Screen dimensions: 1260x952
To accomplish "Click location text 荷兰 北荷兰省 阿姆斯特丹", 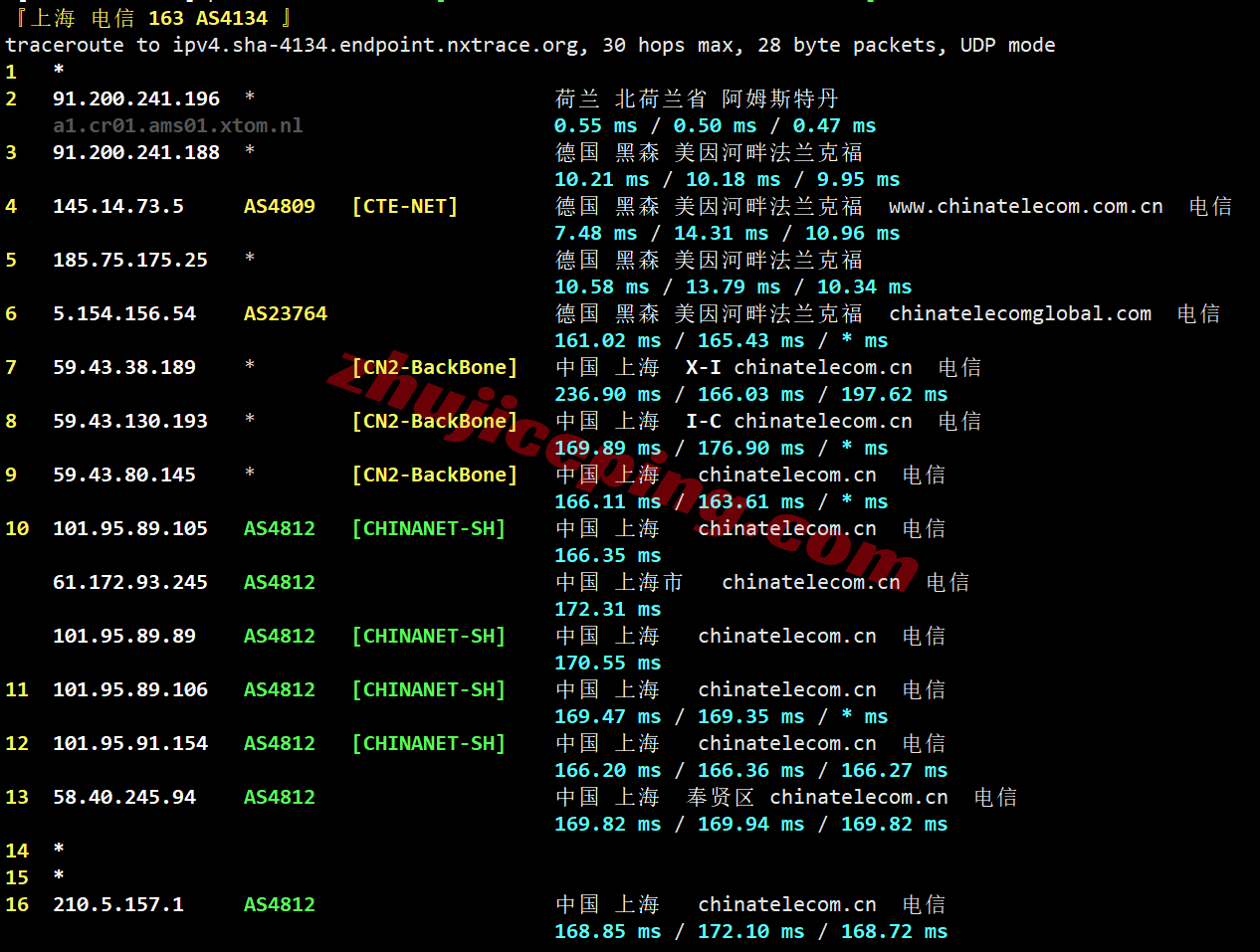I will pos(697,98).
